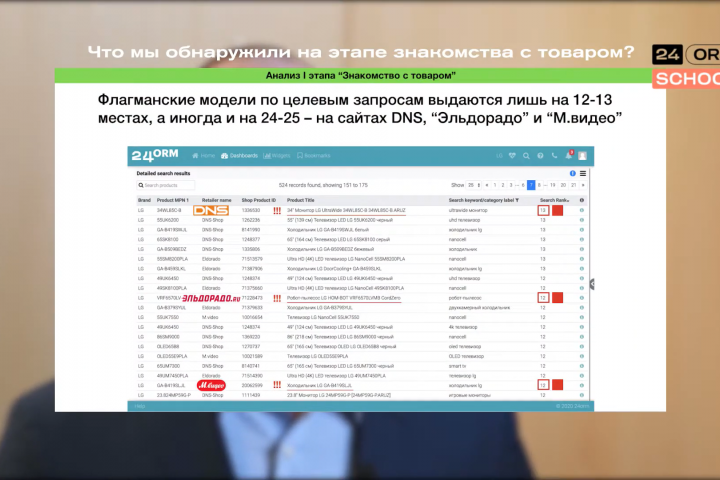The width and height of the screenshot is (720, 480).
Task: Select the highlighted page 7 button
Action: click(x=531, y=185)
